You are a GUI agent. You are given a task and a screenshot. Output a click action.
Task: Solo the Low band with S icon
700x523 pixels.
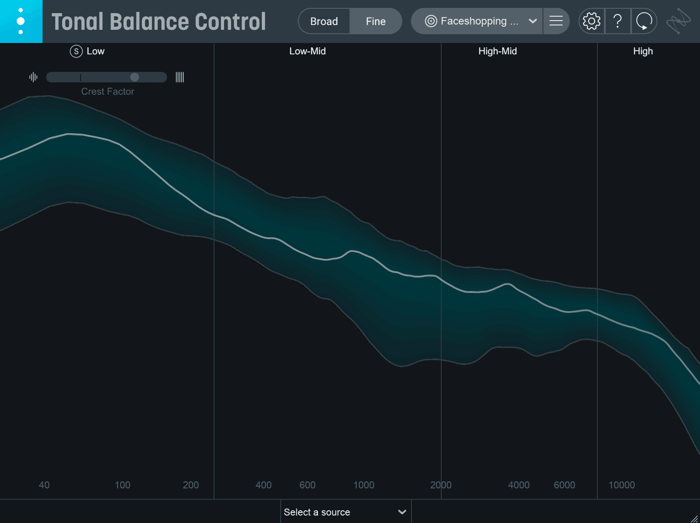[x=76, y=51]
